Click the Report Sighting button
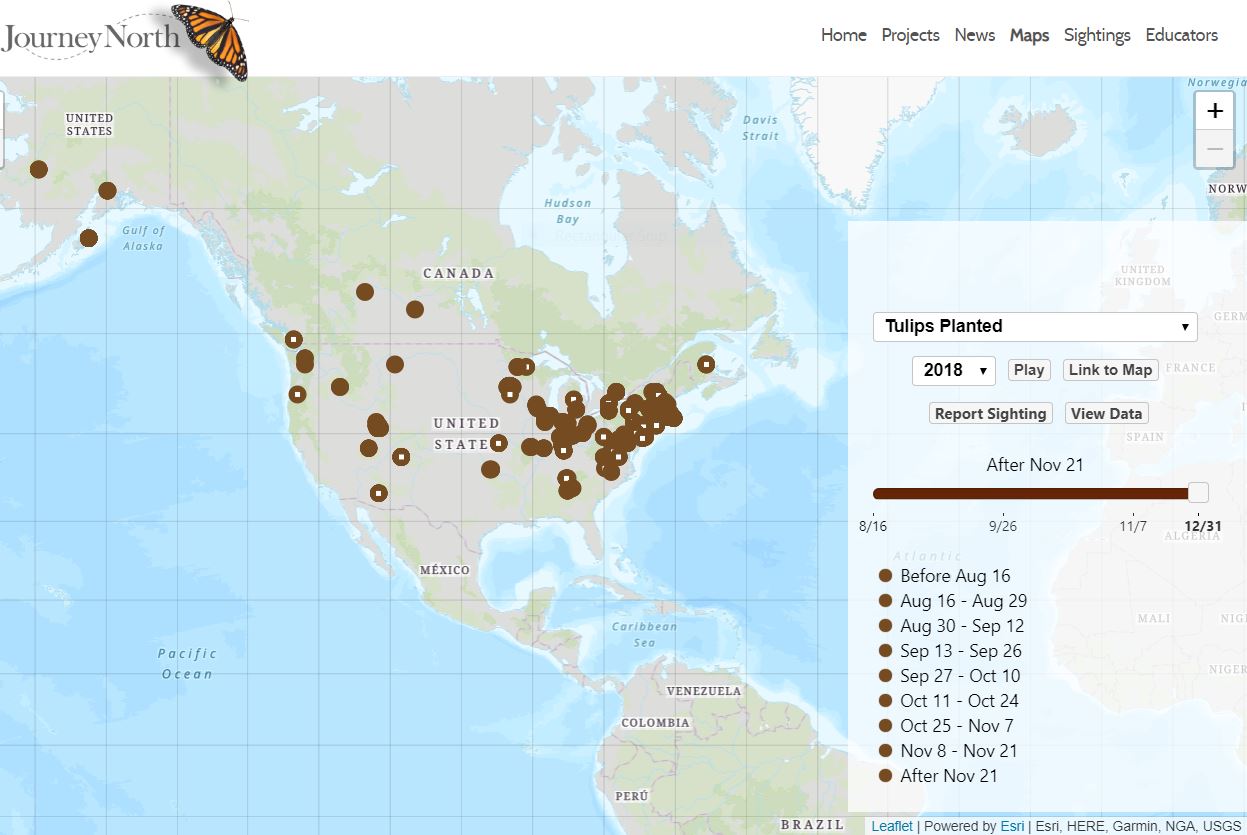1247x835 pixels. tap(990, 412)
